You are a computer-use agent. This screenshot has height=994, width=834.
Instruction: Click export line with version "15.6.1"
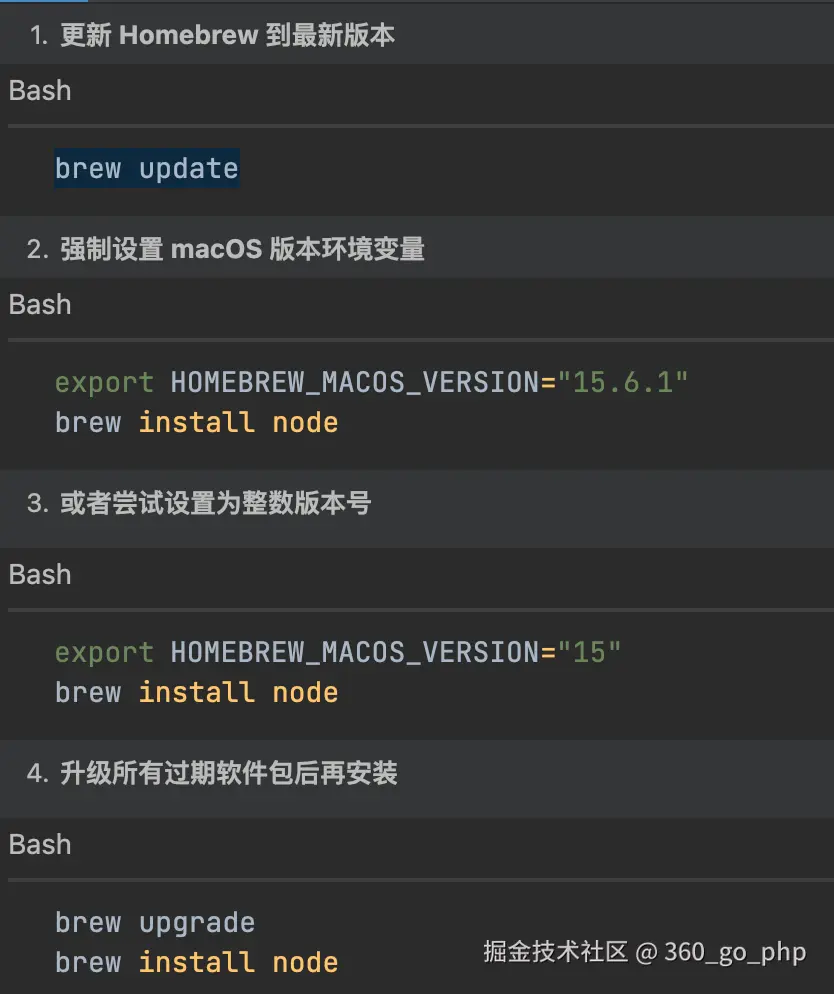click(371, 383)
